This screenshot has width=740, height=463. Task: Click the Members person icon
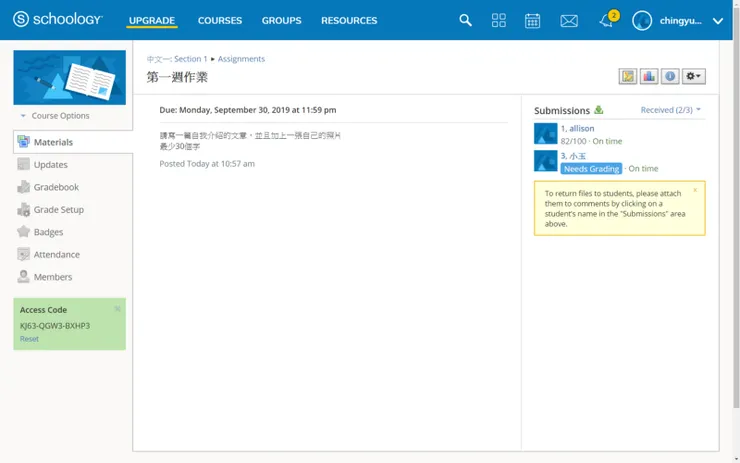point(23,277)
